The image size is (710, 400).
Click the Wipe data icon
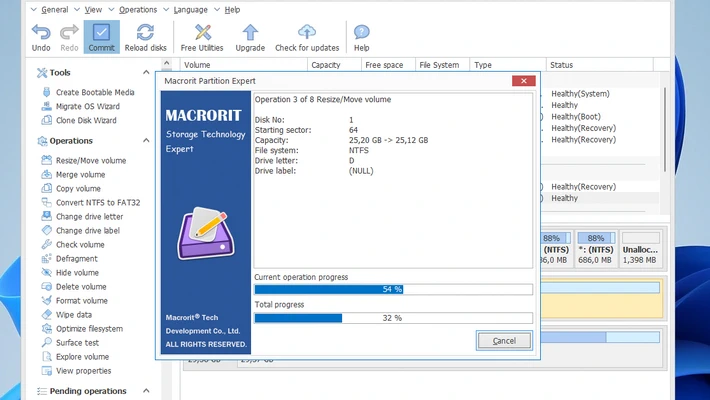coord(46,314)
